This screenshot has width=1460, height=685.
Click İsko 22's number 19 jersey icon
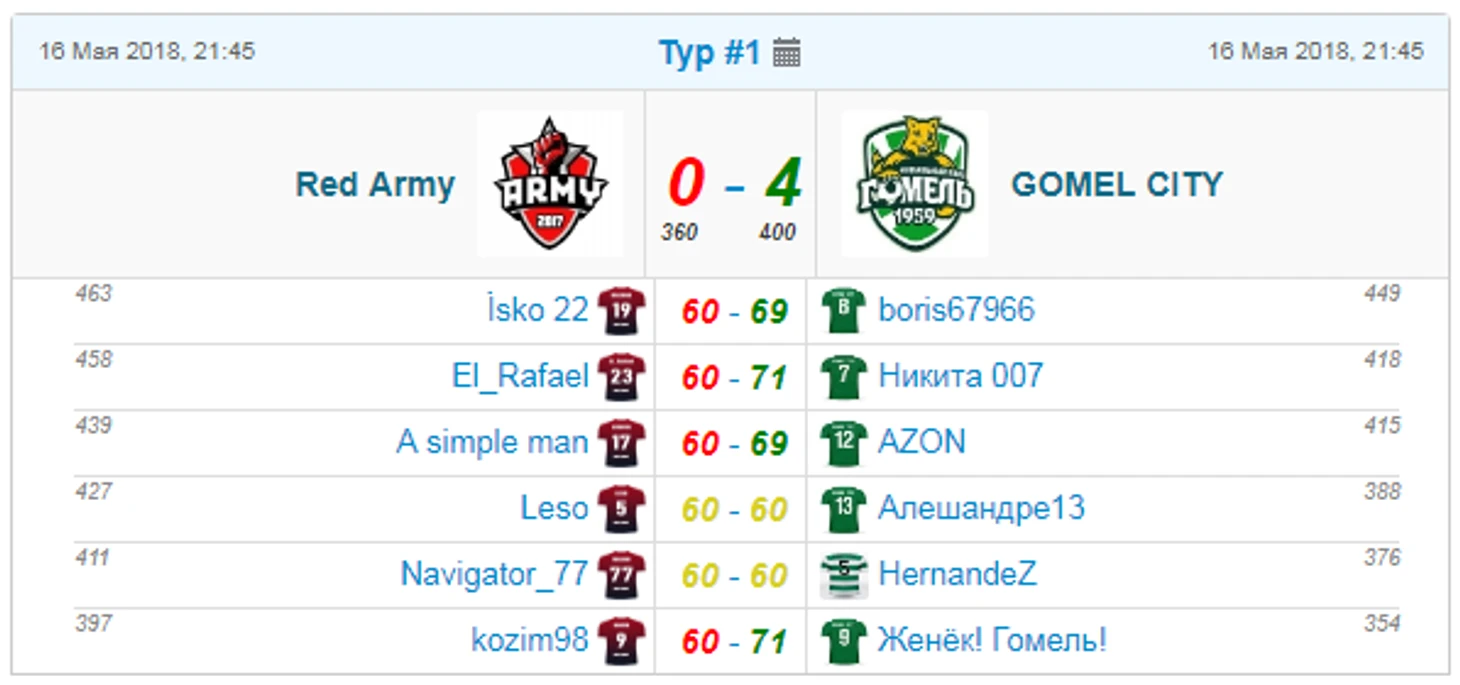621,310
